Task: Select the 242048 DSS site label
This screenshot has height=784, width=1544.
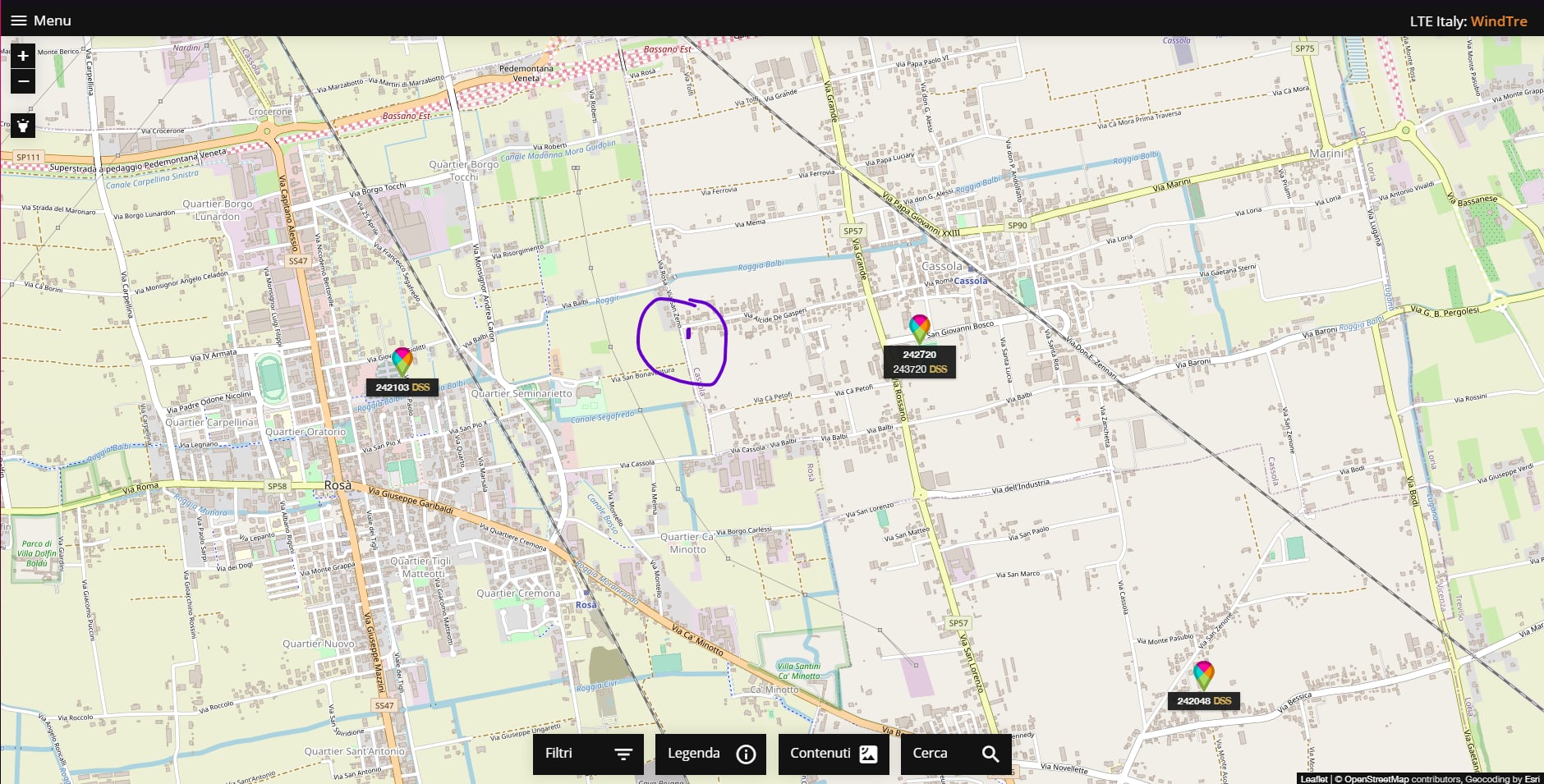Action: [1203, 701]
